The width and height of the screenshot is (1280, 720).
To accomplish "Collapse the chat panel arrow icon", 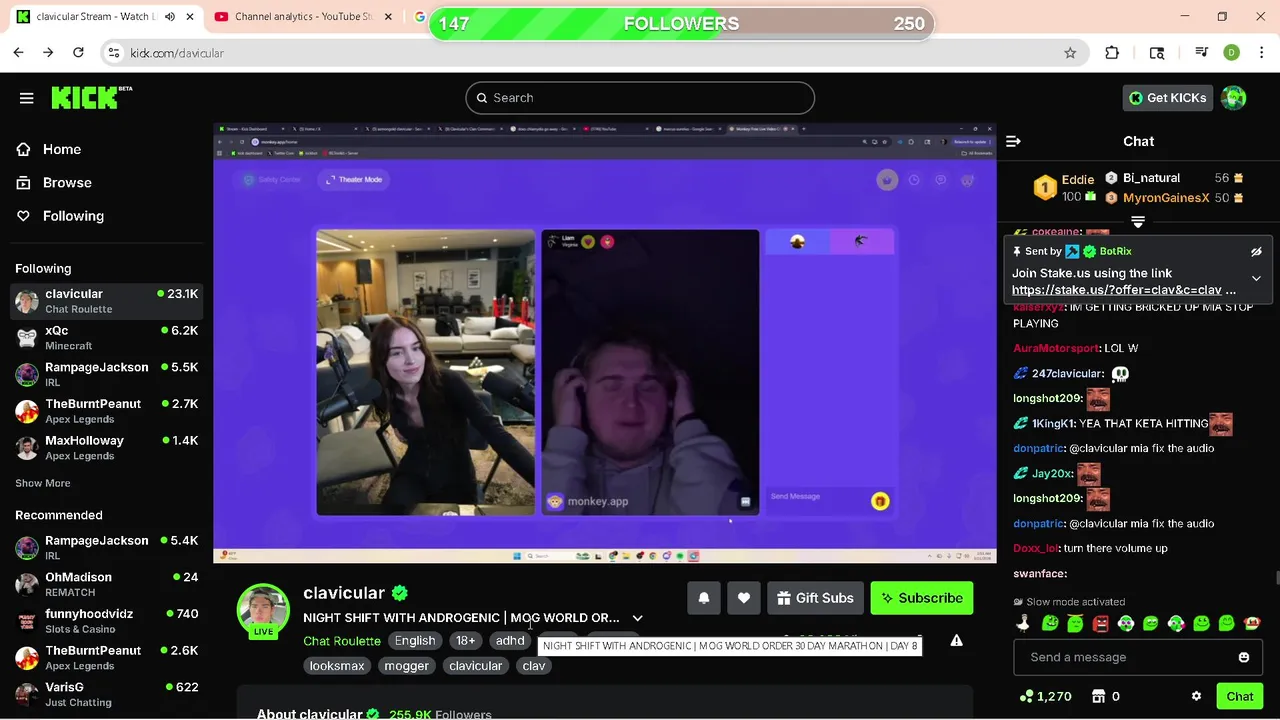I will (x=1013, y=142).
